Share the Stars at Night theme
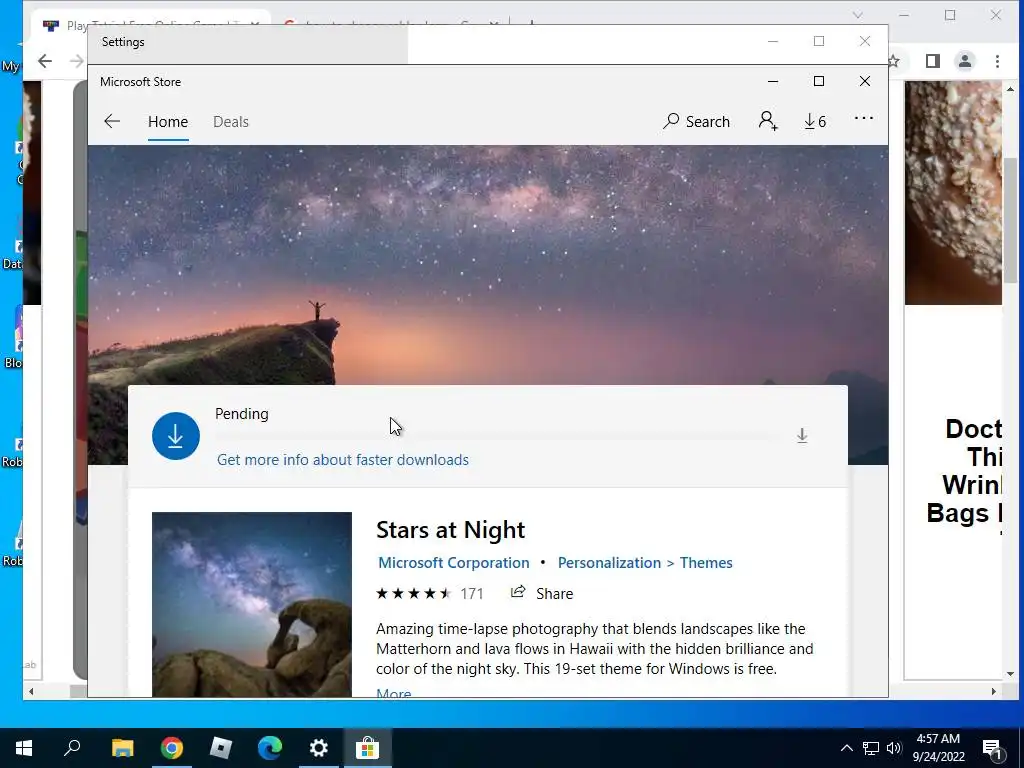 542,593
